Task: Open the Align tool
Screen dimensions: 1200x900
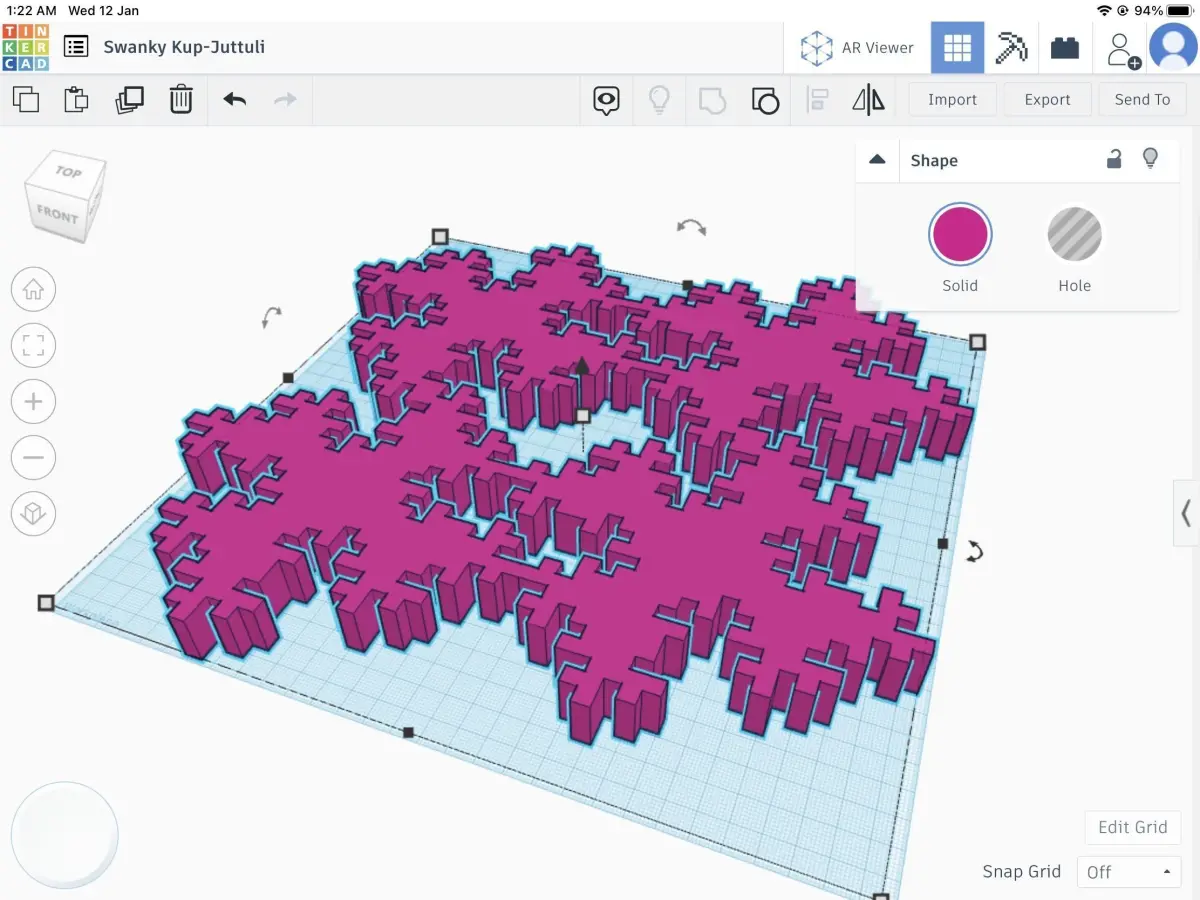Action: pos(818,100)
